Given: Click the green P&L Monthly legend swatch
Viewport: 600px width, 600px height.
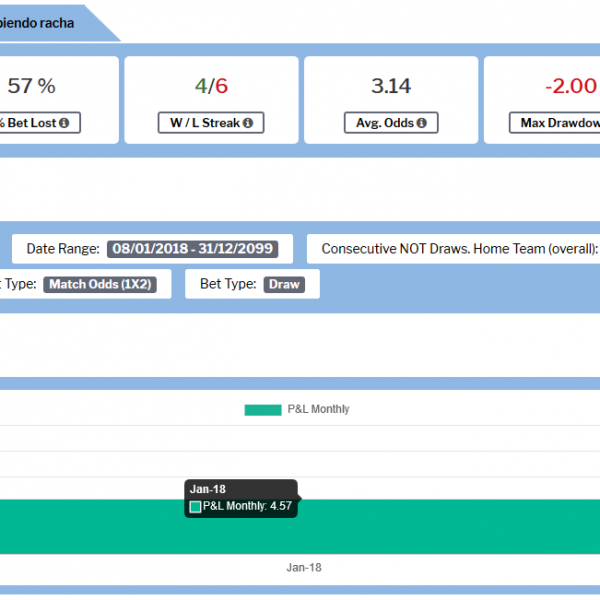Looking at the screenshot, I should [262, 409].
